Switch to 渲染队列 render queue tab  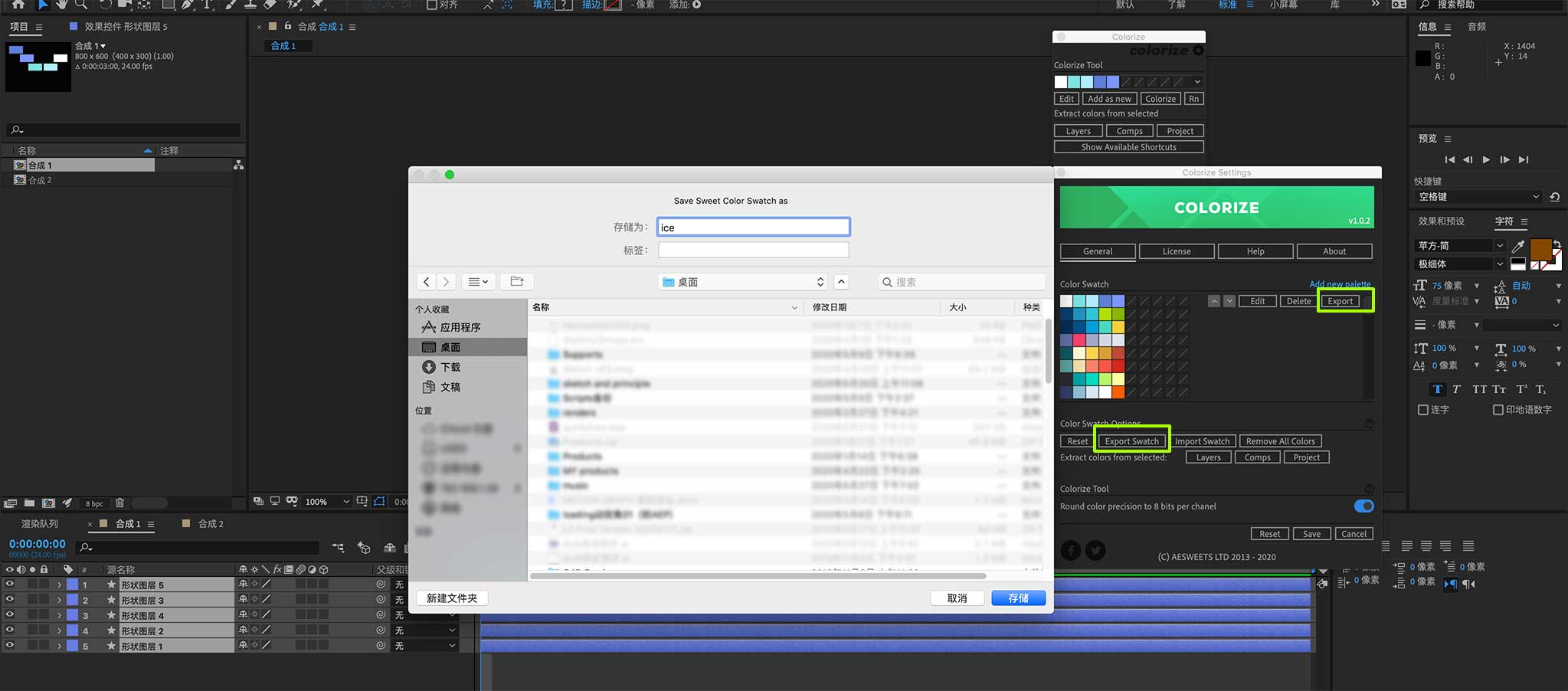click(40, 524)
